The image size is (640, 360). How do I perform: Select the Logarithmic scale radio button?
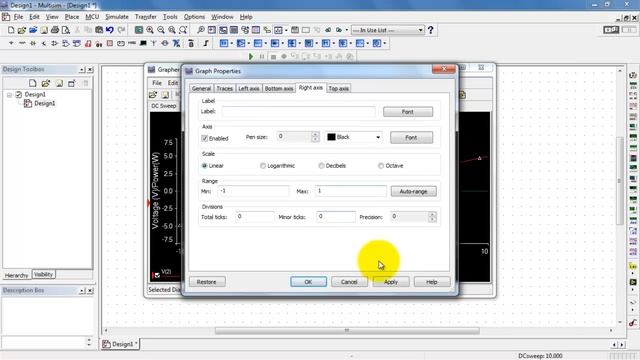click(x=263, y=166)
